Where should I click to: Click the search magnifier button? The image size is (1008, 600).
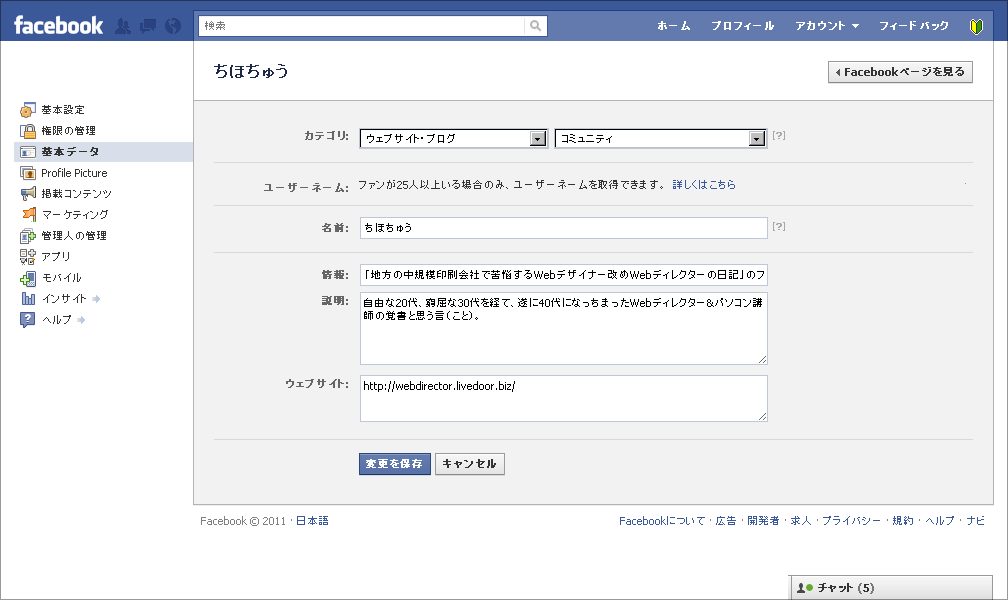535,26
